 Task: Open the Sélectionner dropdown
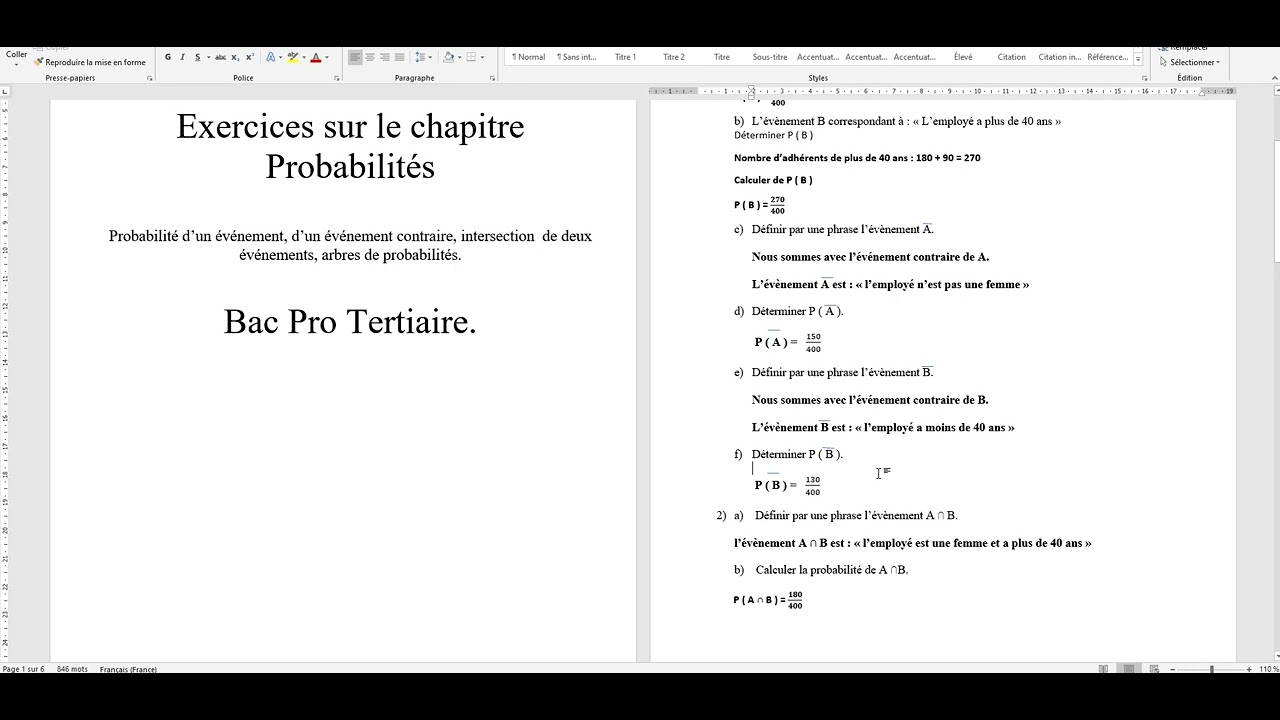[x=1190, y=62]
